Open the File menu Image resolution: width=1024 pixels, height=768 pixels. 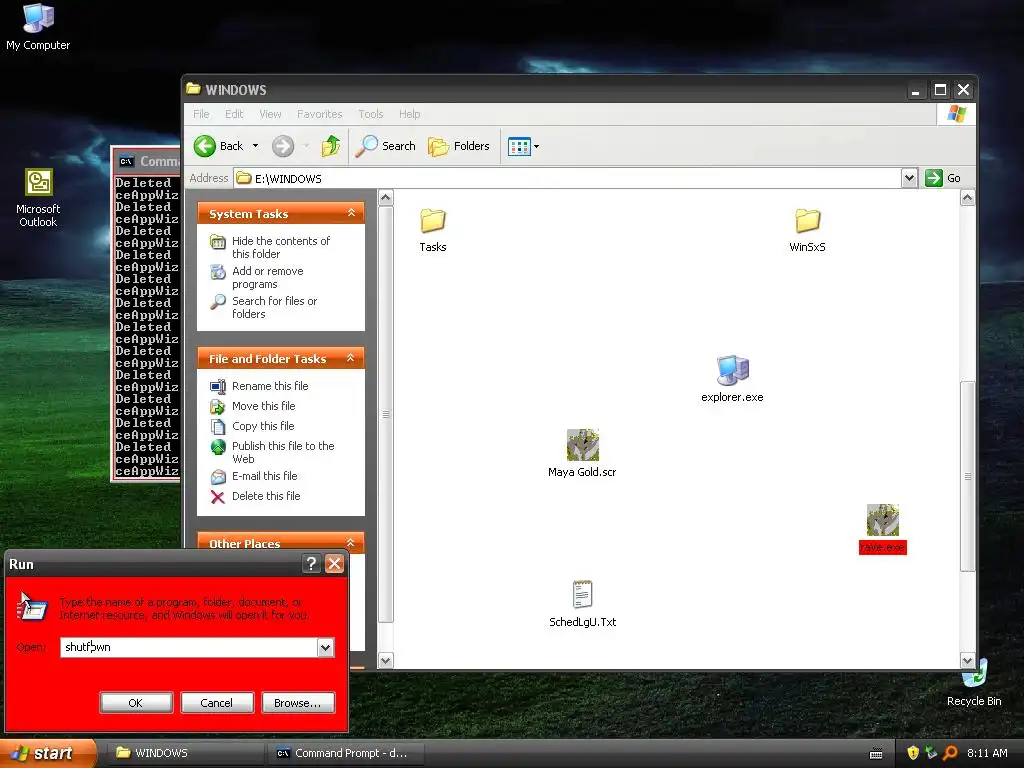coord(201,114)
